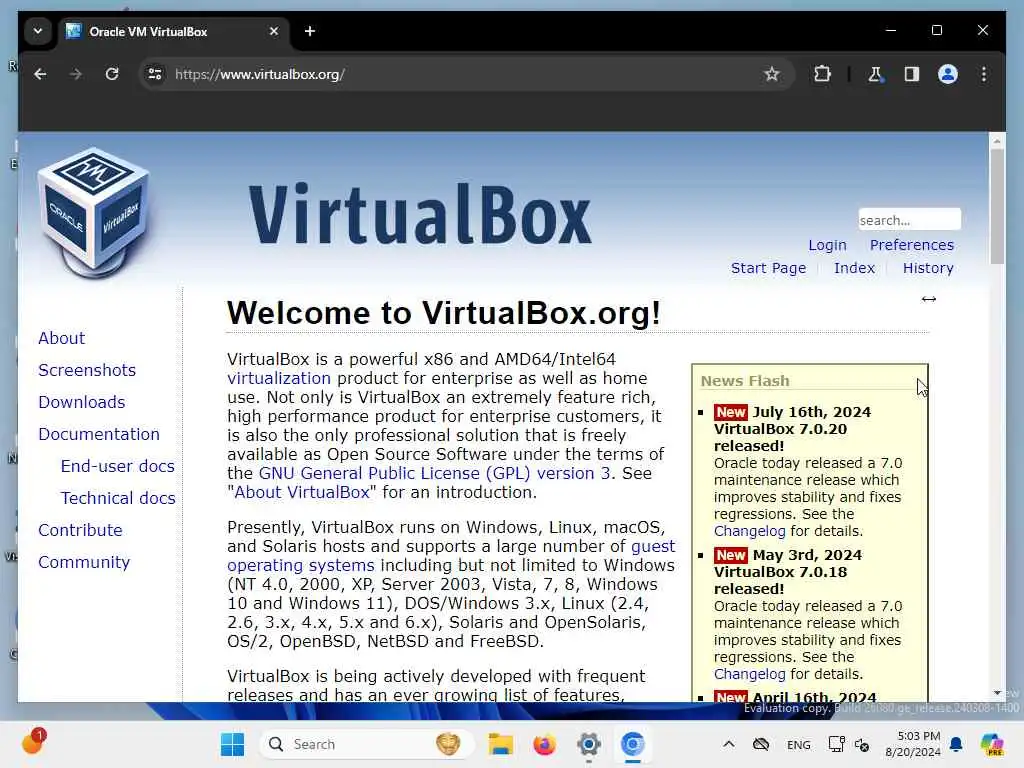Click the taskbar Search box
The image size is (1024, 768).
pyautogui.click(x=366, y=744)
